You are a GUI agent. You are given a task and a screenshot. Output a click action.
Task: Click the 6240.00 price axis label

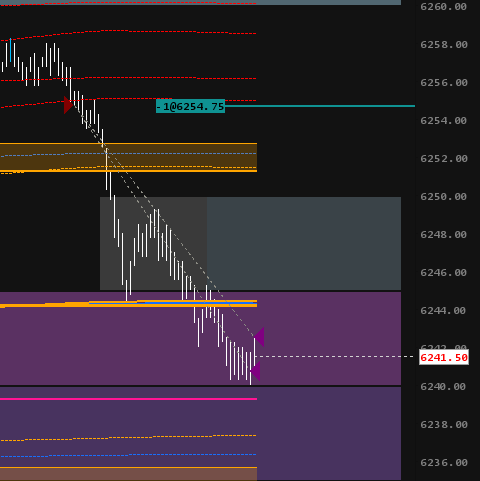coord(443,387)
